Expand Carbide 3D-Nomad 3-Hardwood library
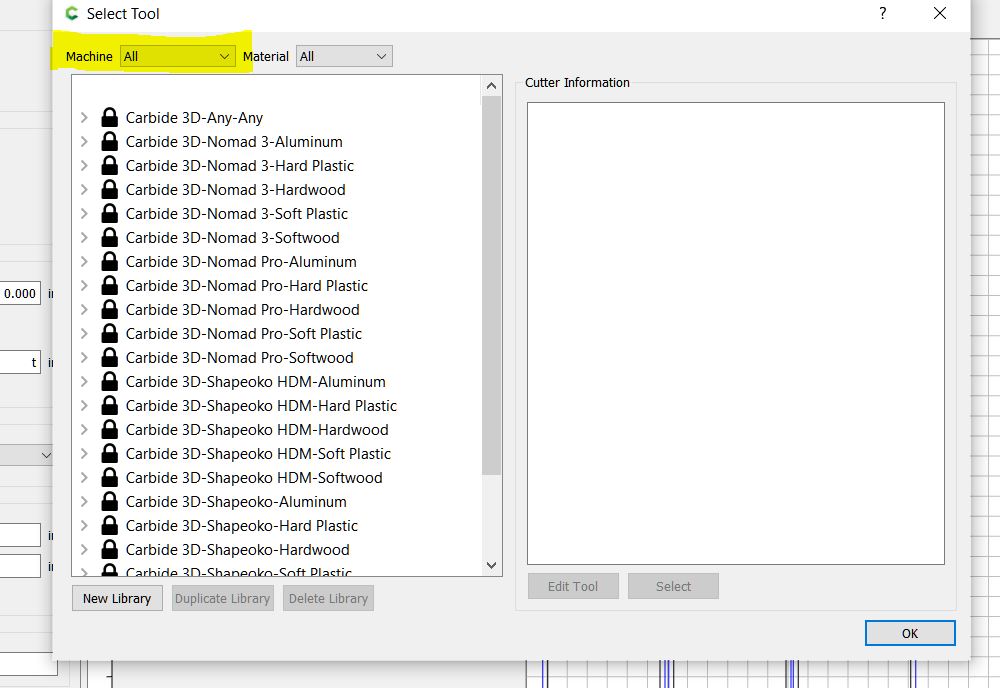1000x688 pixels. 84,189
